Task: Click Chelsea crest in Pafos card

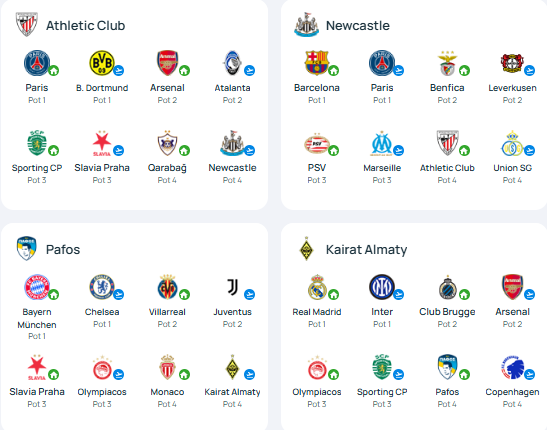Action: tap(102, 287)
